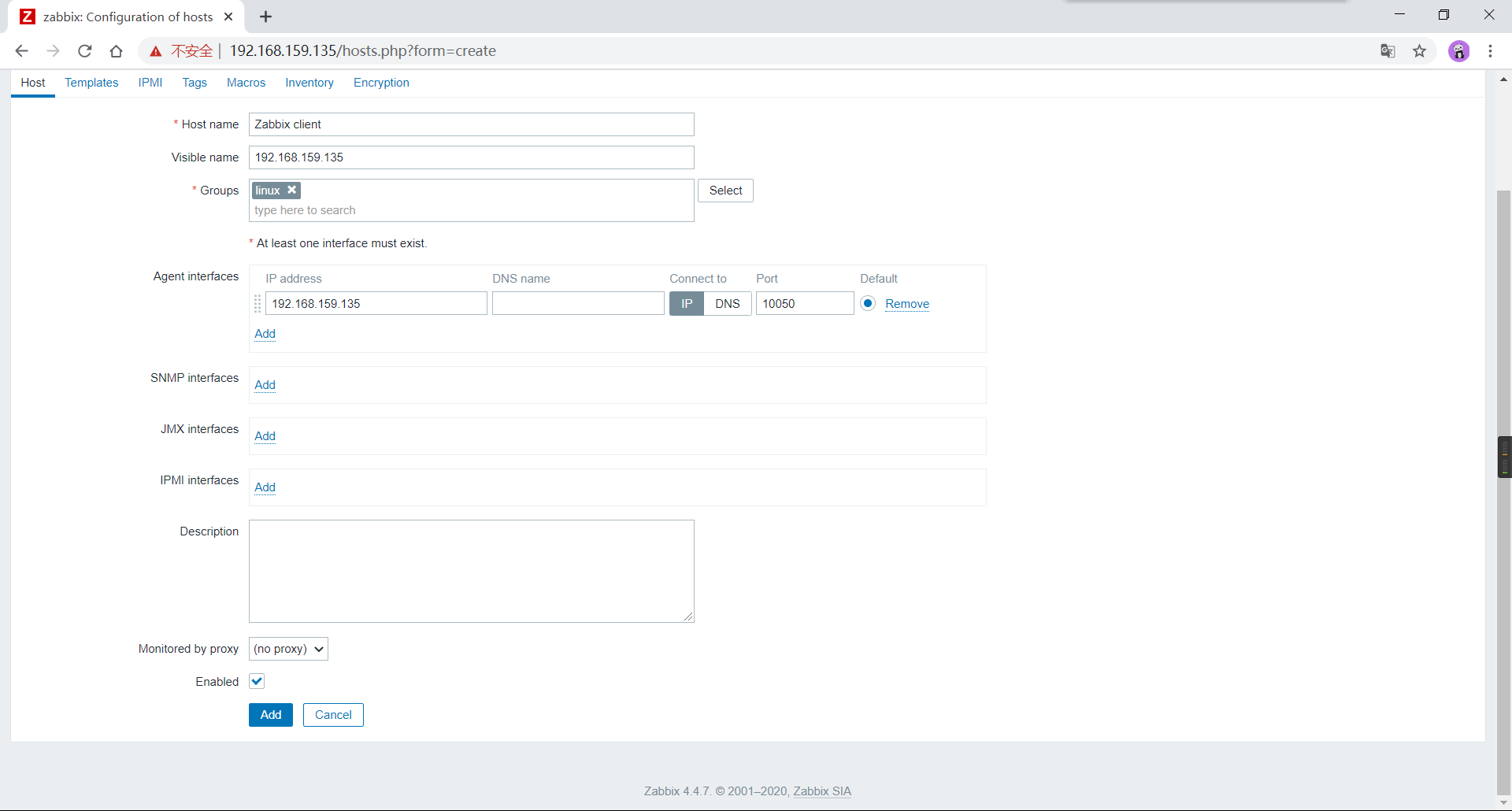This screenshot has width=1512, height=811.
Task: Click the Zabbix favicon on the tab
Action: [x=28, y=17]
